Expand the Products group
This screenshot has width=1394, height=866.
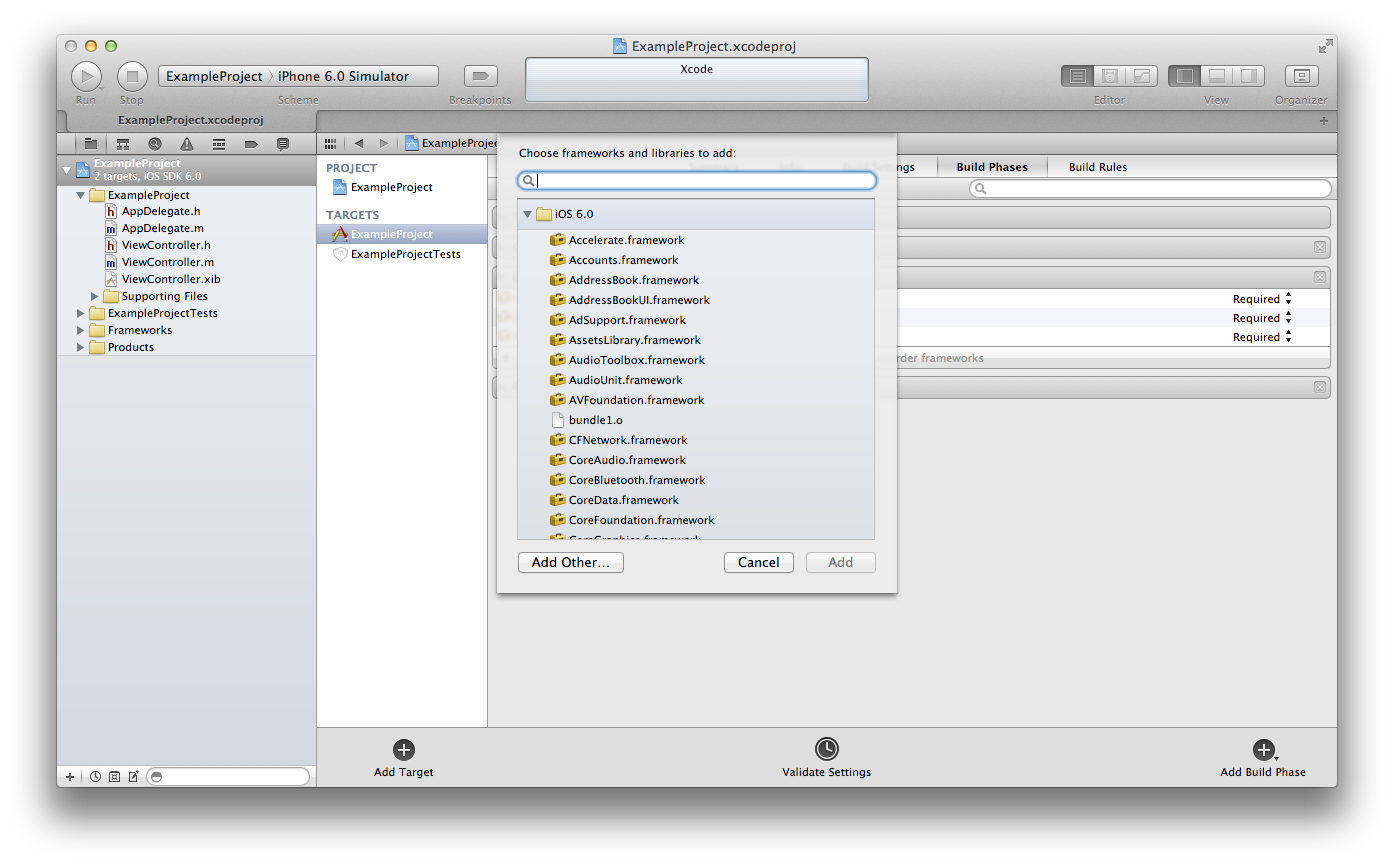[x=81, y=347]
